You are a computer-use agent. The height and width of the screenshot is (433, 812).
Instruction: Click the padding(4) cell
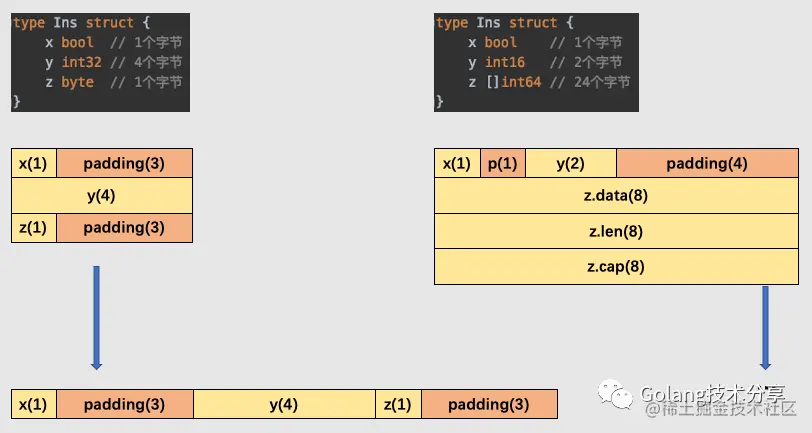[x=707, y=164]
